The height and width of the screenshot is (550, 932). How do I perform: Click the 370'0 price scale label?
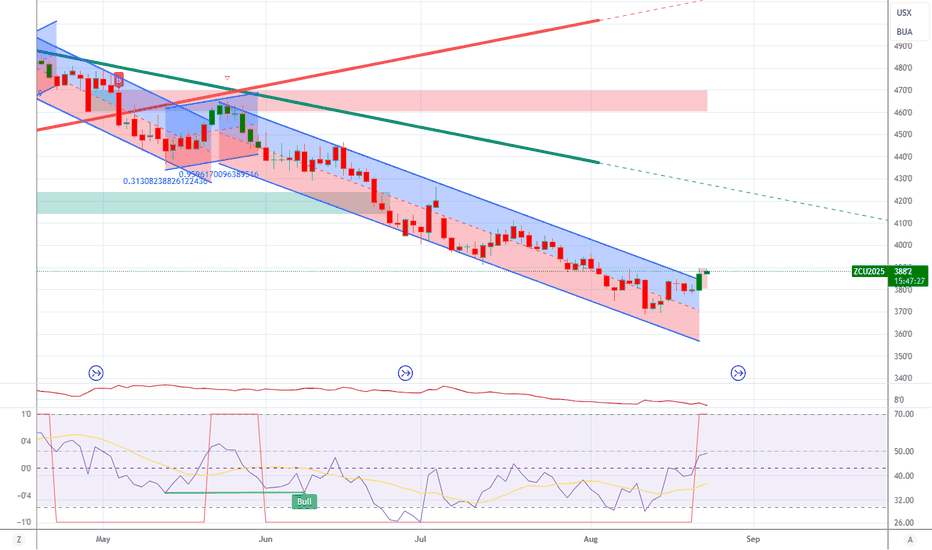pos(903,312)
